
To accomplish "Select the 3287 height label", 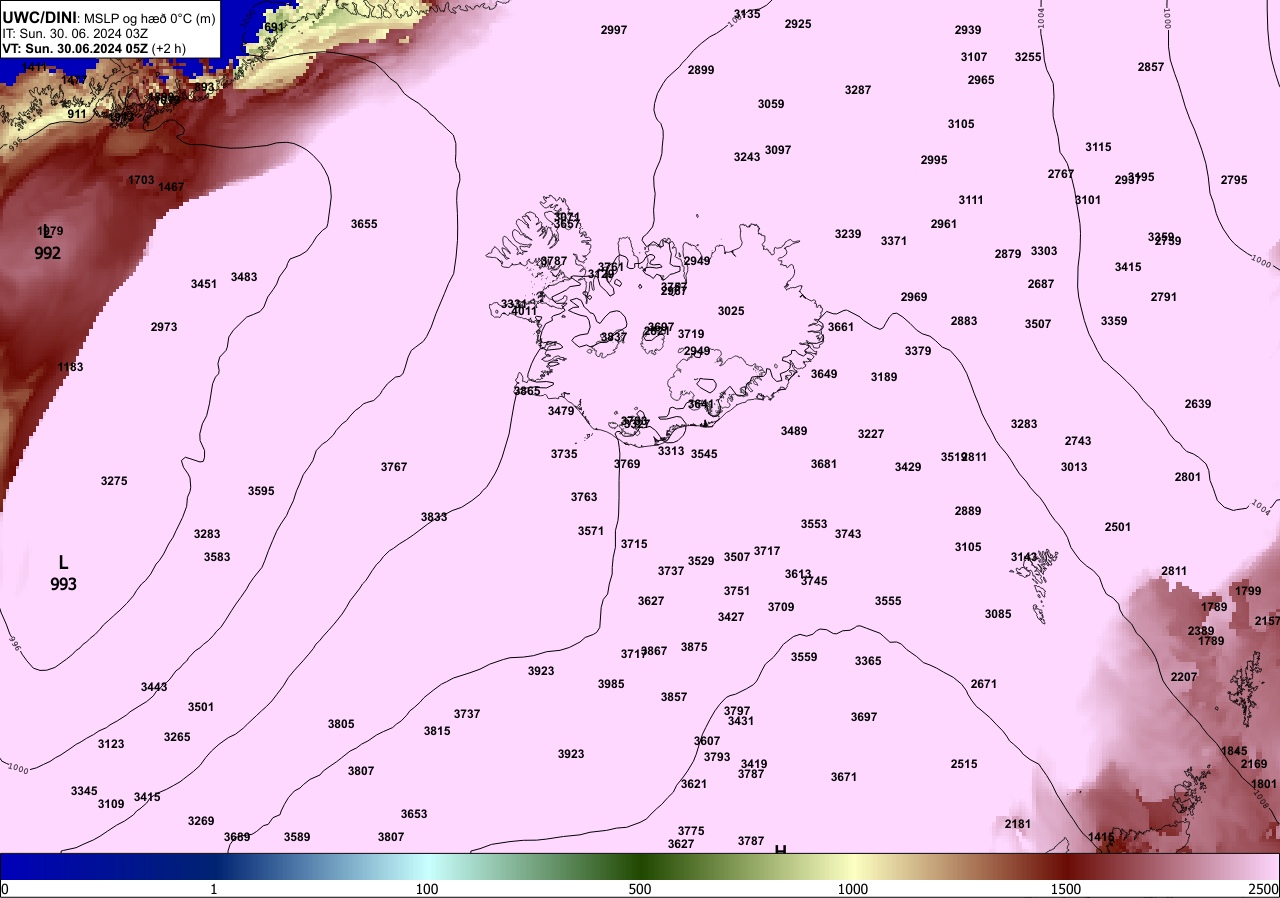I will [858, 90].
